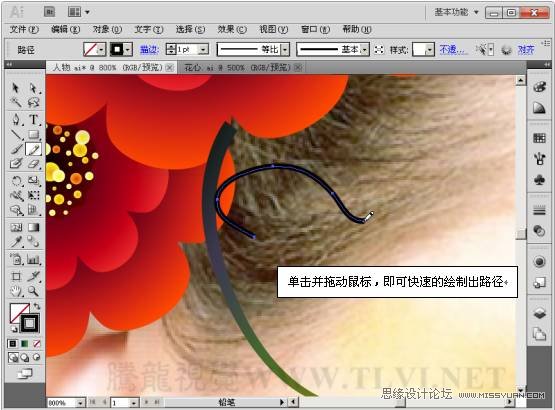
Task: Click the vertical scrollbar up arrow
Action: pos(520,81)
